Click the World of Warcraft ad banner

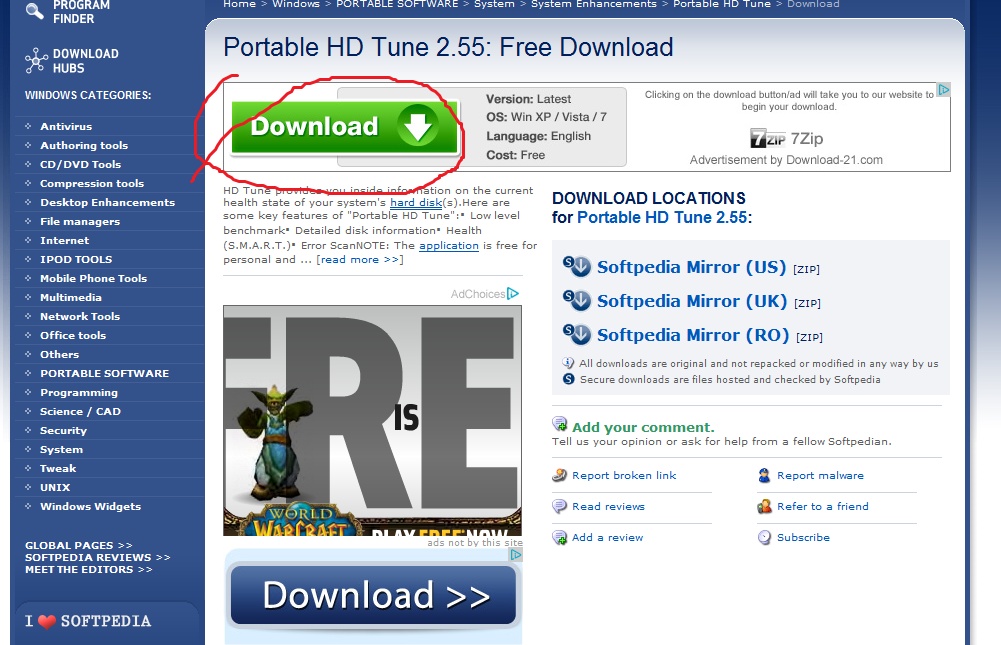[x=372, y=420]
